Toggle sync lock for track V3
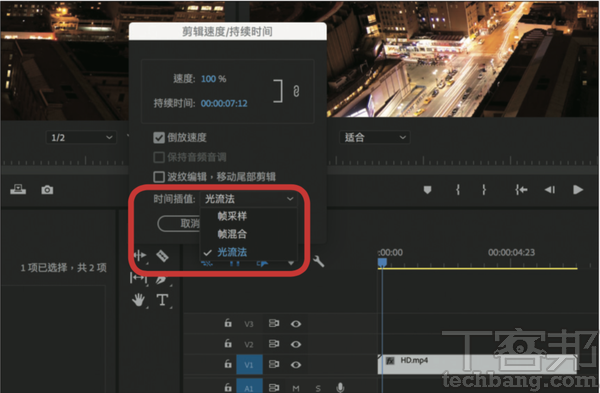This screenshot has height=393, width=600. point(274,324)
